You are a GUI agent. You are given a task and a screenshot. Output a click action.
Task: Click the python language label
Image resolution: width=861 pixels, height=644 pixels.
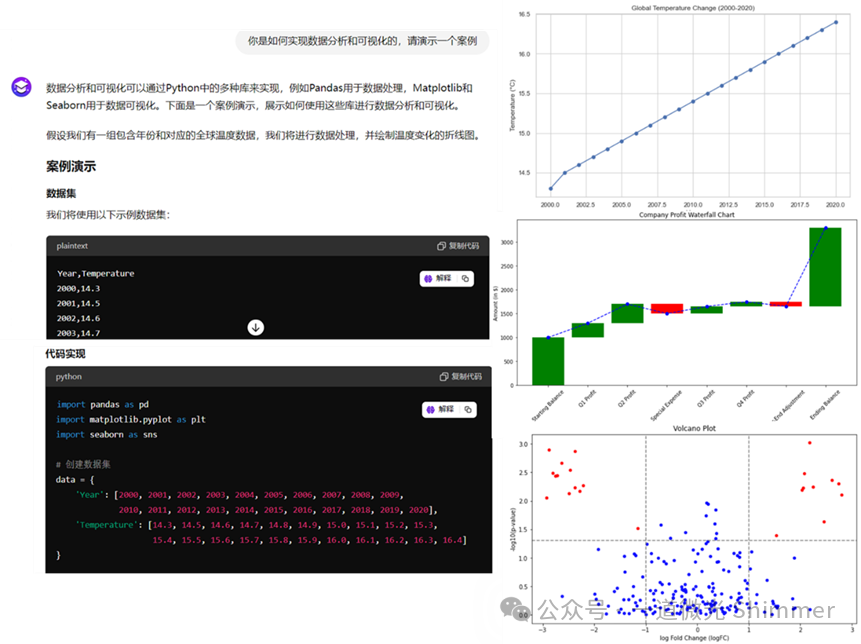(69, 377)
